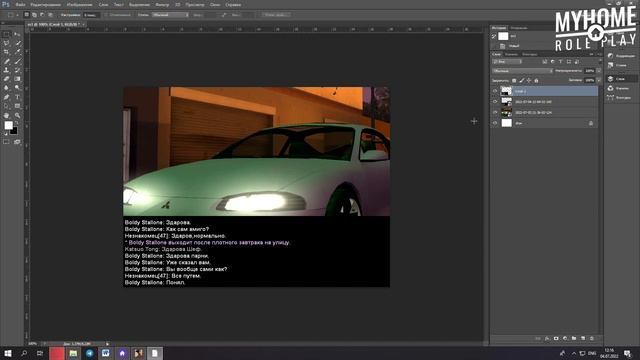The image size is (640, 360).
Task: Select the Type tool
Action: click(17, 97)
